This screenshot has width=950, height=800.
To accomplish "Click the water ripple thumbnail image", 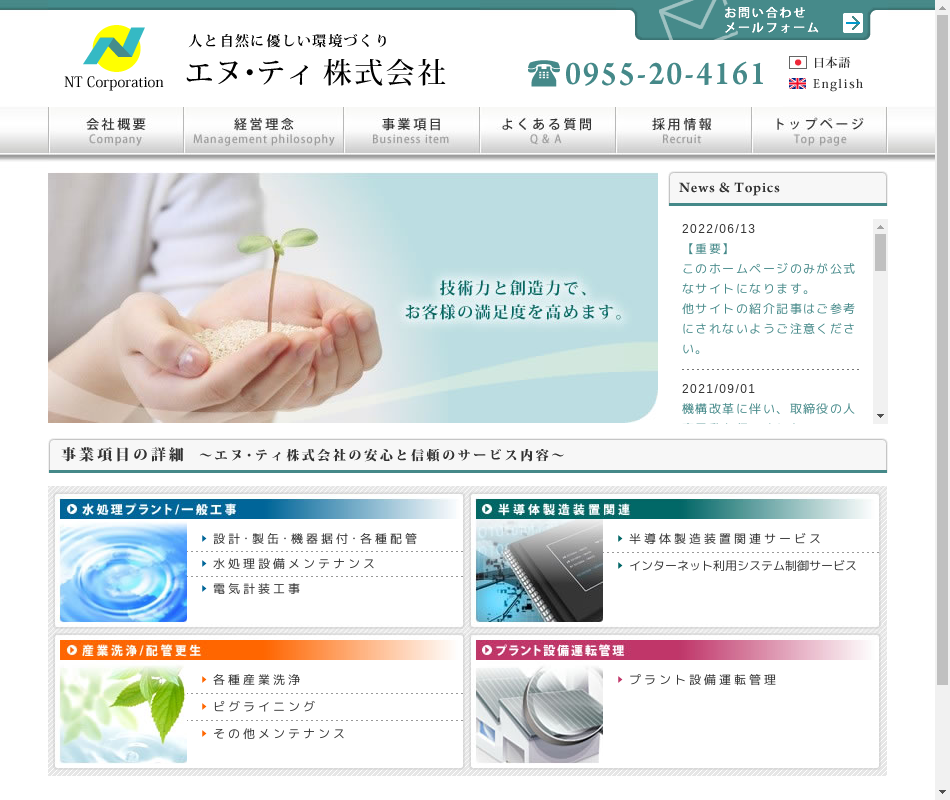I will 123,572.
